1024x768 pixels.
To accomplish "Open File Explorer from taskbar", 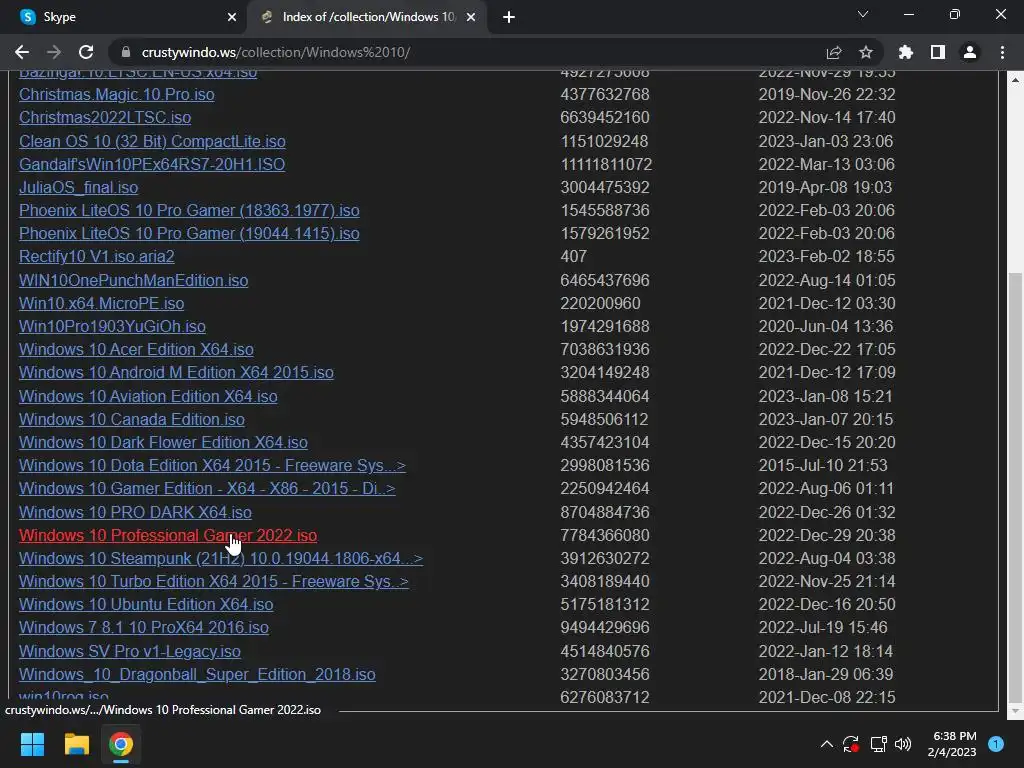I will point(76,744).
